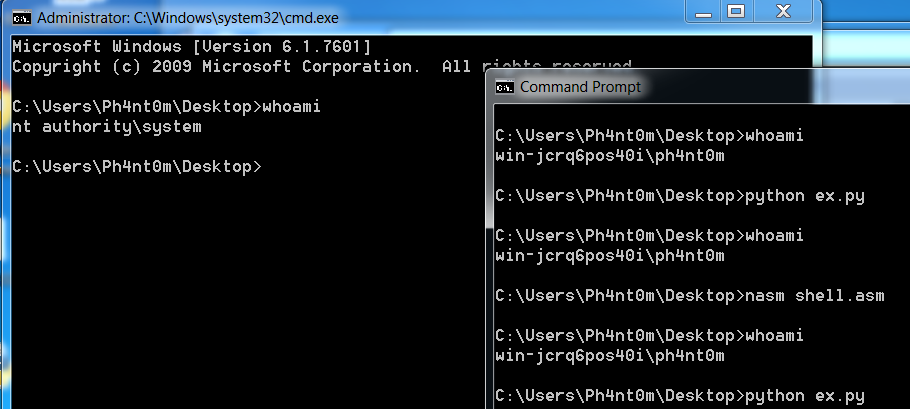
Task: Minimize the Administrator cmd.exe window
Action: 703,12
